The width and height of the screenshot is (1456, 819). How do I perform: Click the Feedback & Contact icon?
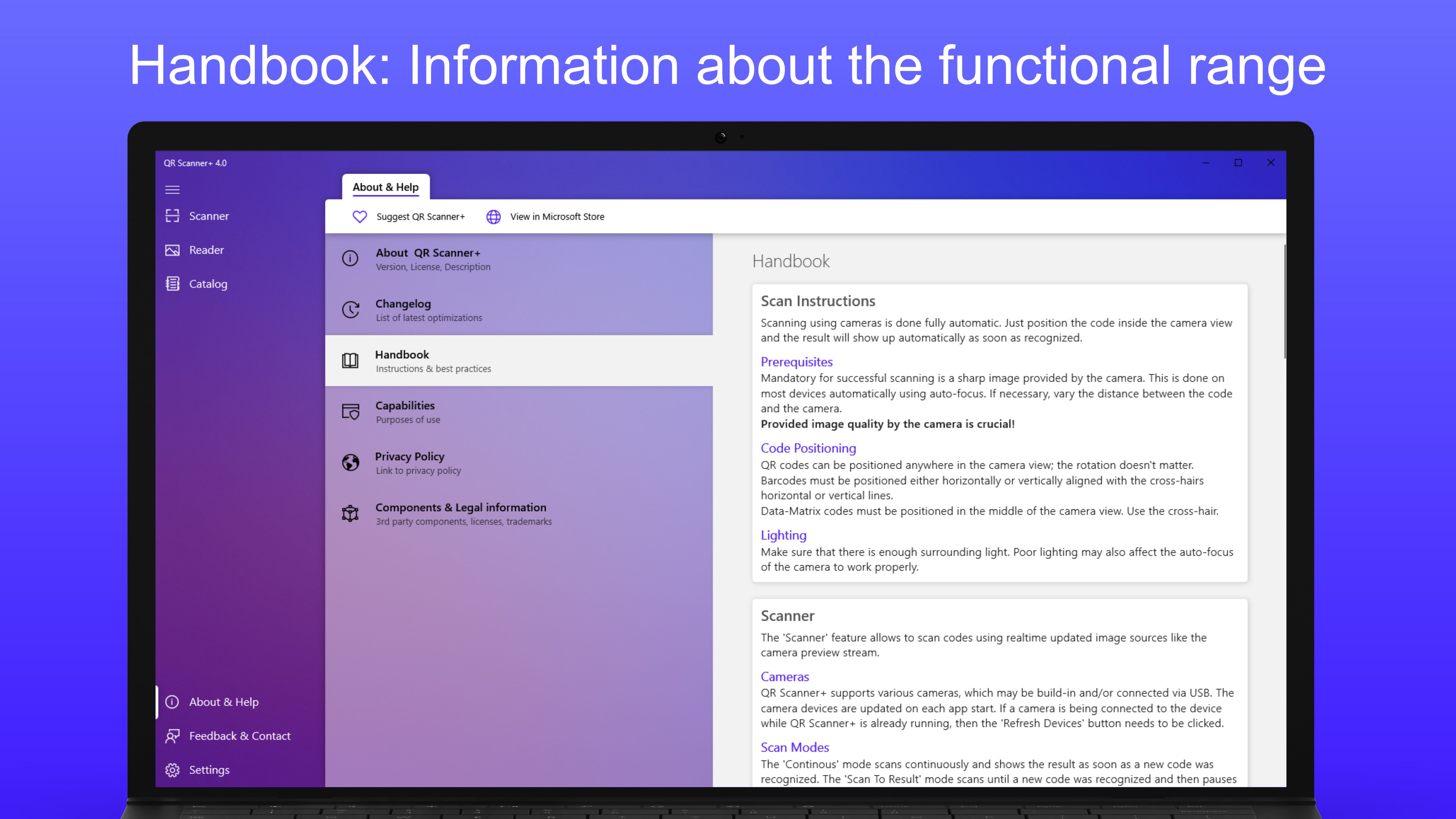[173, 736]
